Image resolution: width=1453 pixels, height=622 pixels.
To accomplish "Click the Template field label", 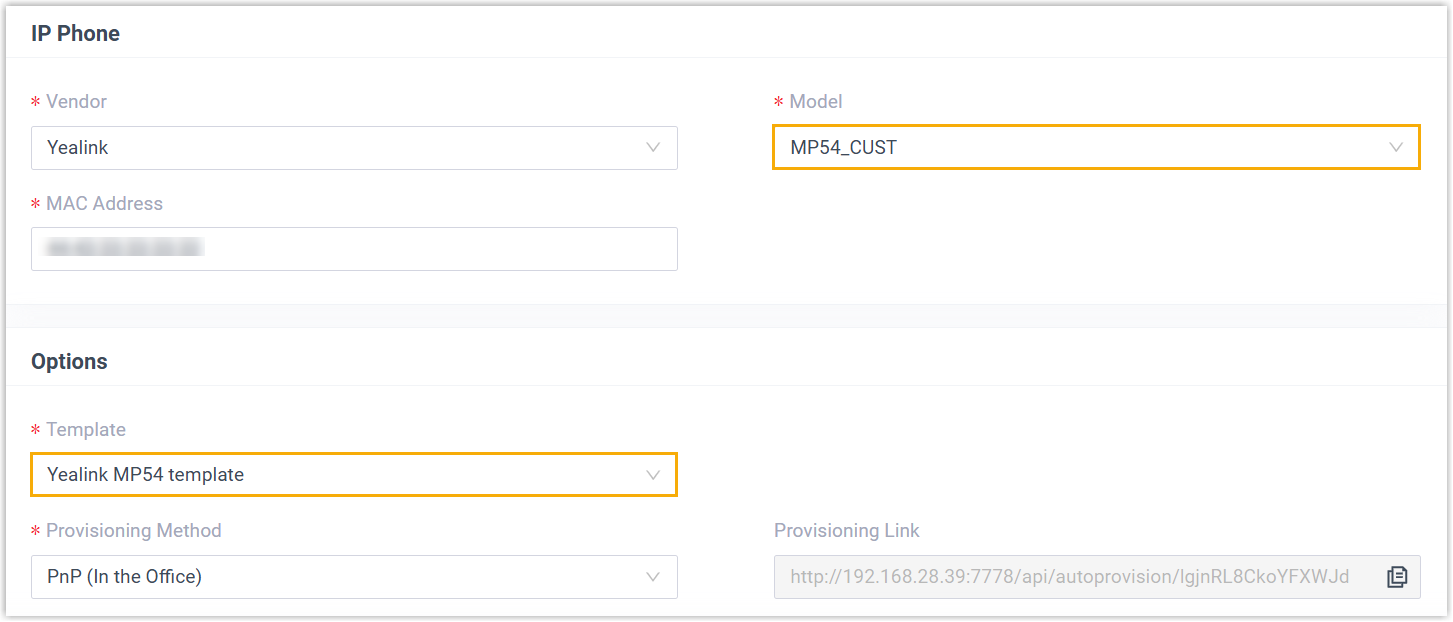I will pyautogui.click(x=86, y=429).
